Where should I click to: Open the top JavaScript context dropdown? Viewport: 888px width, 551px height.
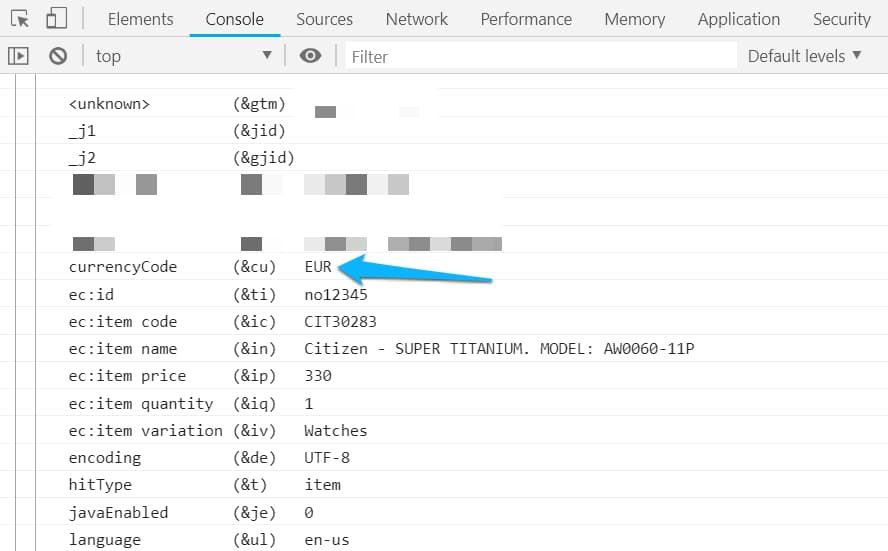click(183, 55)
